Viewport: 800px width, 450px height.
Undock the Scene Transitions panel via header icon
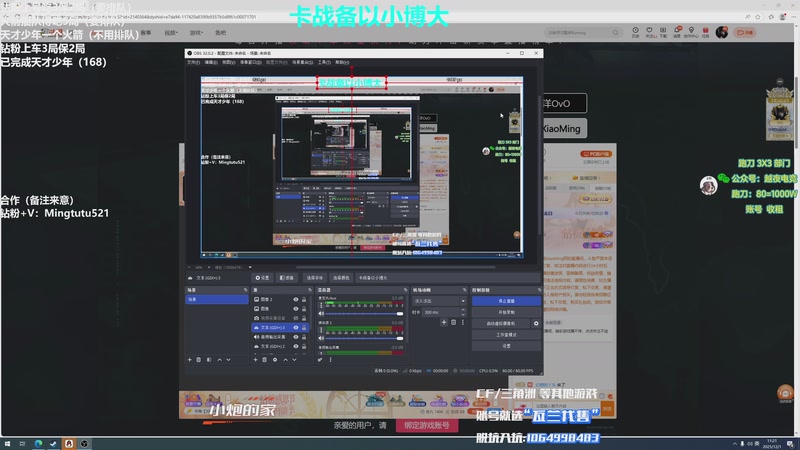click(464, 290)
